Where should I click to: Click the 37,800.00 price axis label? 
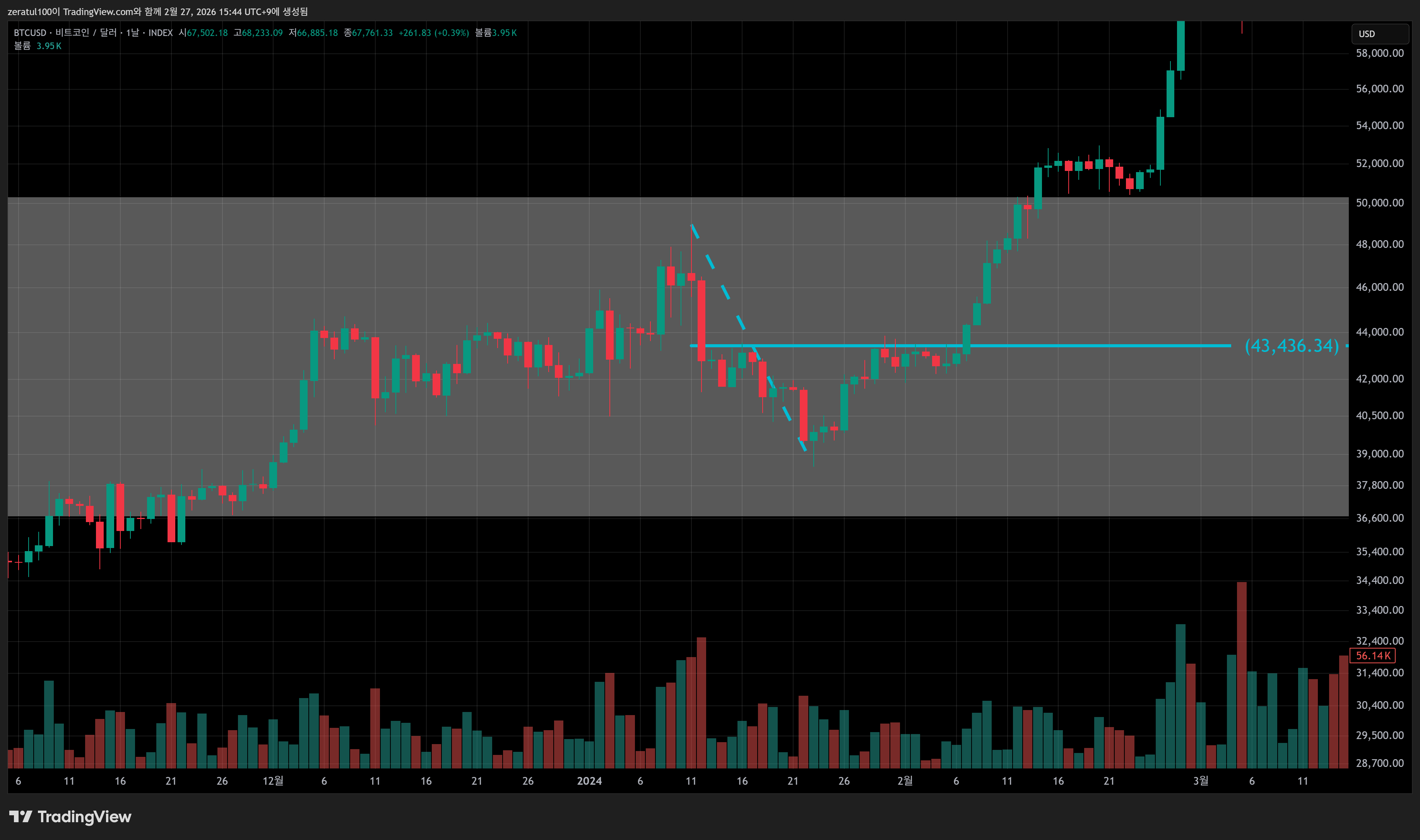[1380, 485]
